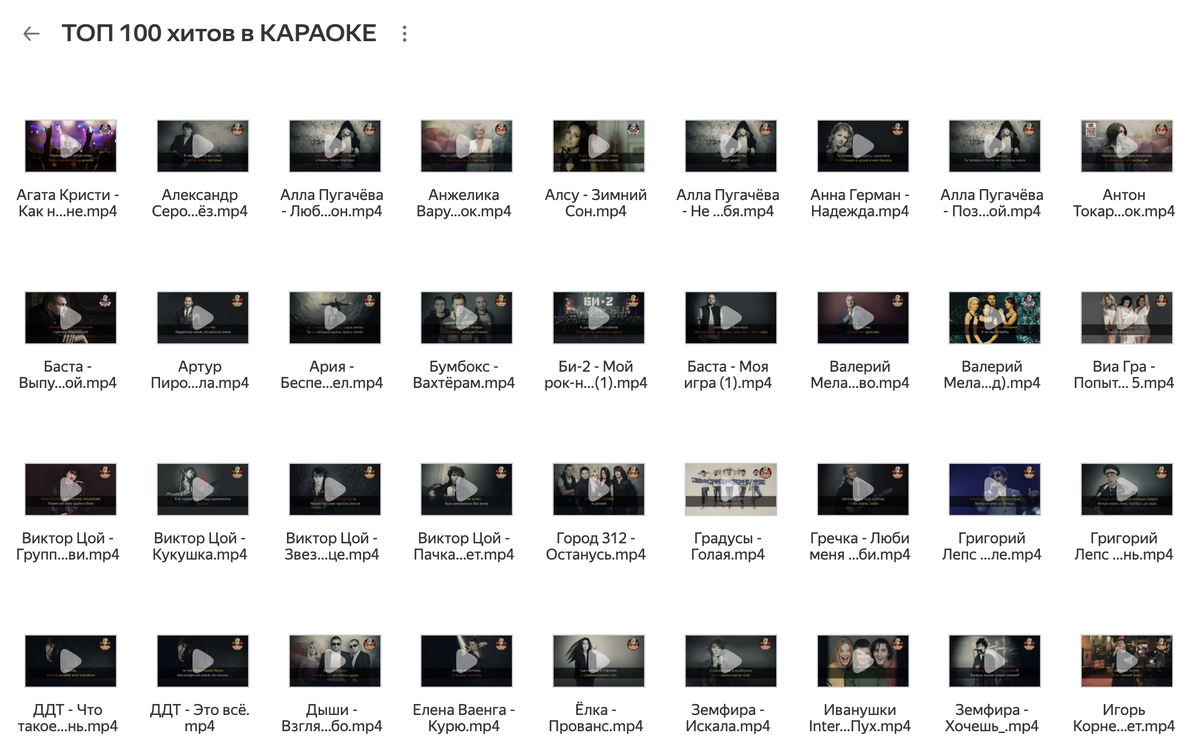Open the Баста - Выпу...ой.mp4 thumbnail
The image size is (1200, 755).
[70, 318]
